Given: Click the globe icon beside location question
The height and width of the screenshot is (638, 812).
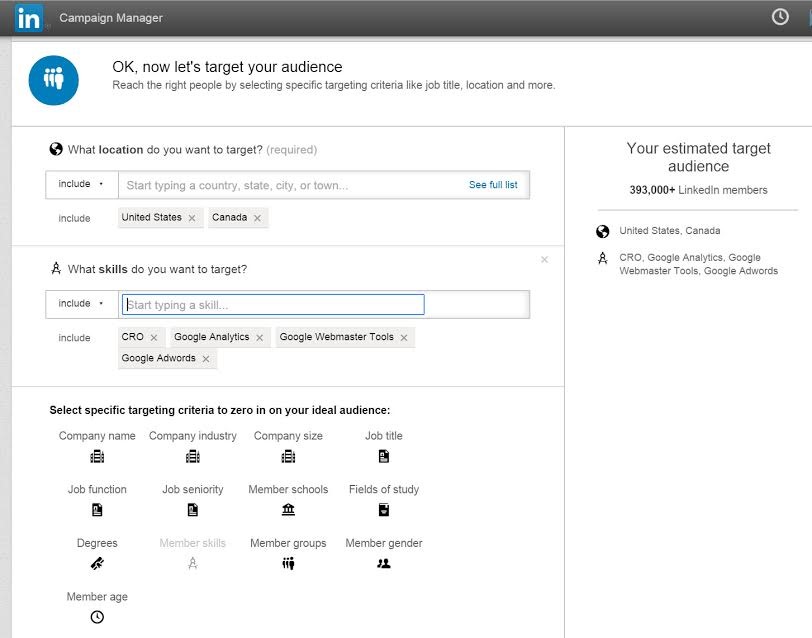Looking at the screenshot, I should [x=56, y=149].
